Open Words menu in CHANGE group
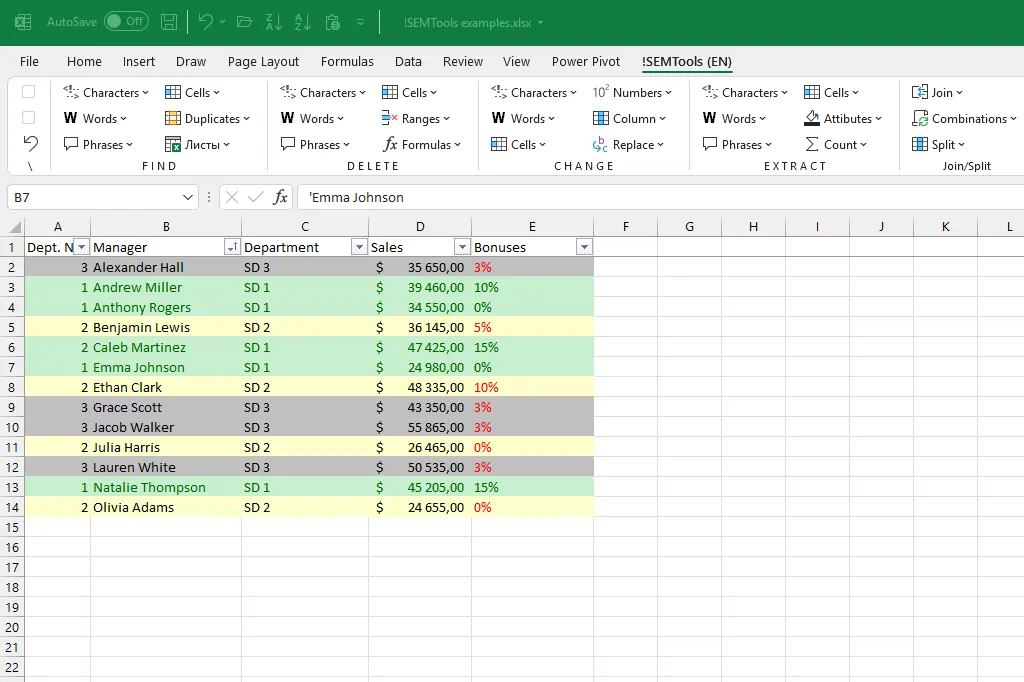1024x682 pixels. pos(523,118)
